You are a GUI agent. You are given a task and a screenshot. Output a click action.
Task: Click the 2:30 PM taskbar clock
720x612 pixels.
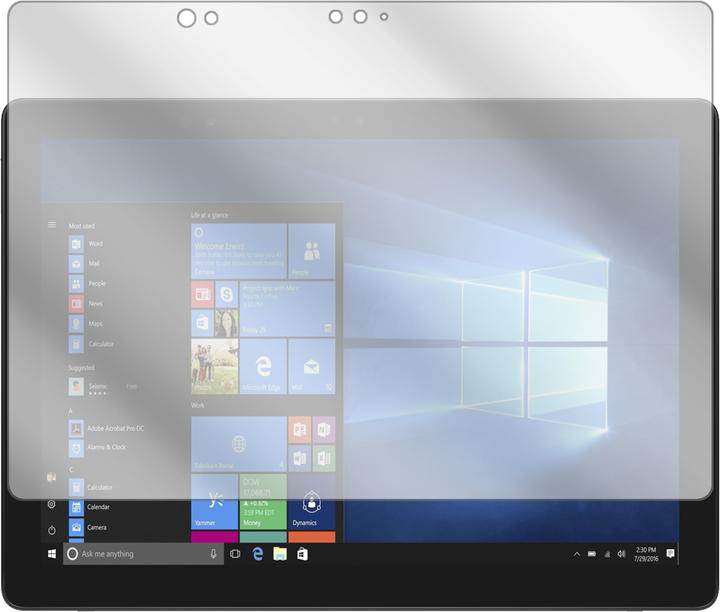(x=646, y=554)
